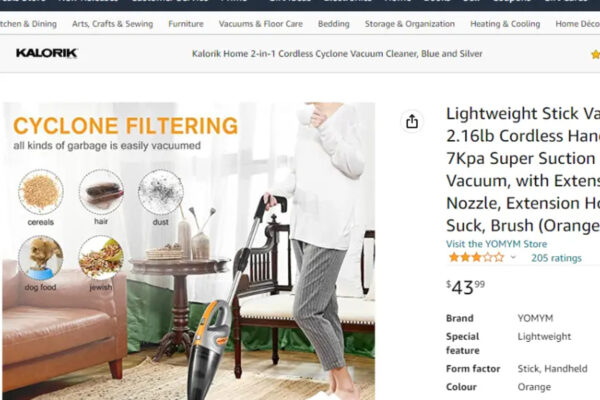Screen dimensions: 600x400
Task: Select Heating & Cooling category
Action: pyautogui.click(x=505, y=24)
